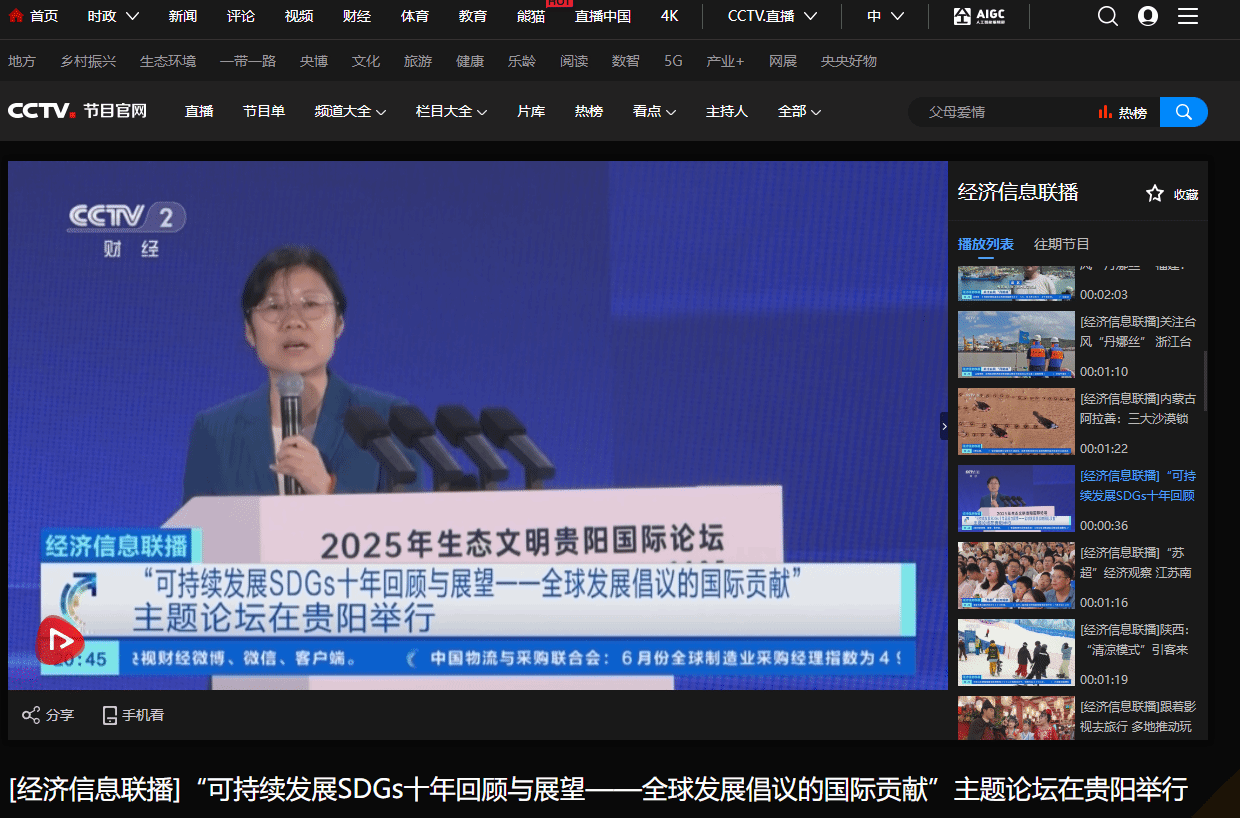
Task: Open the 产业+ link
Action: coord(725,61)
